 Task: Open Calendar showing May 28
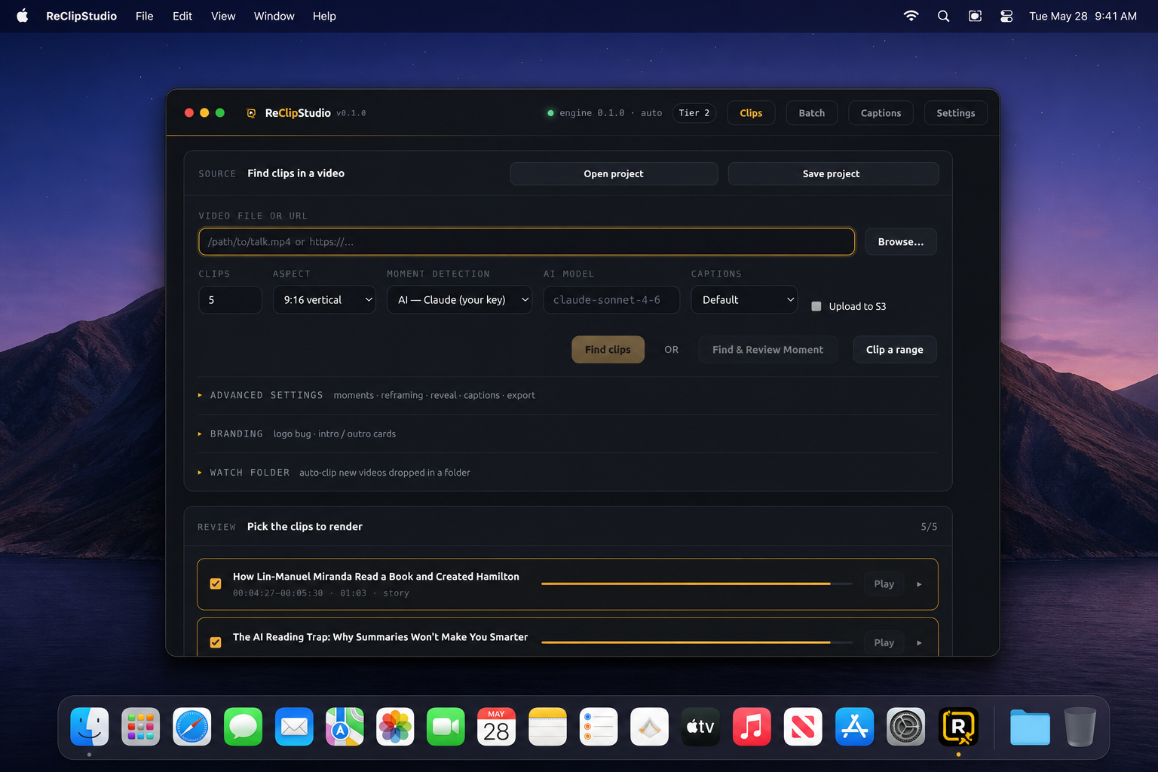click(496, 727)
